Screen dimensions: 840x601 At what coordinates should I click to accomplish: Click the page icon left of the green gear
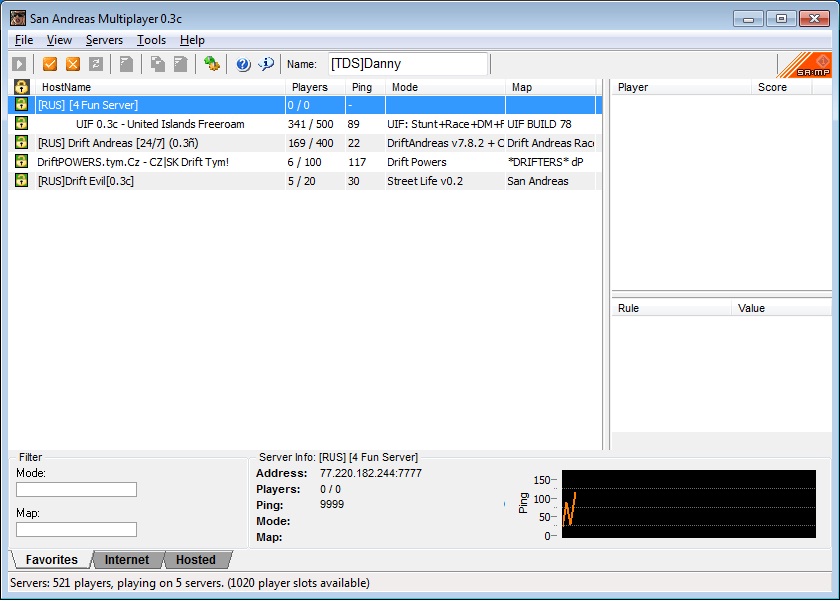point(181,64)
